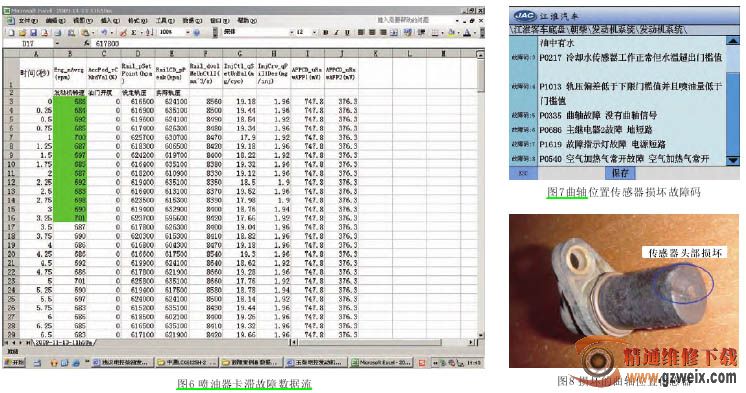Open the font size dropdown

(x=314, y=32)
